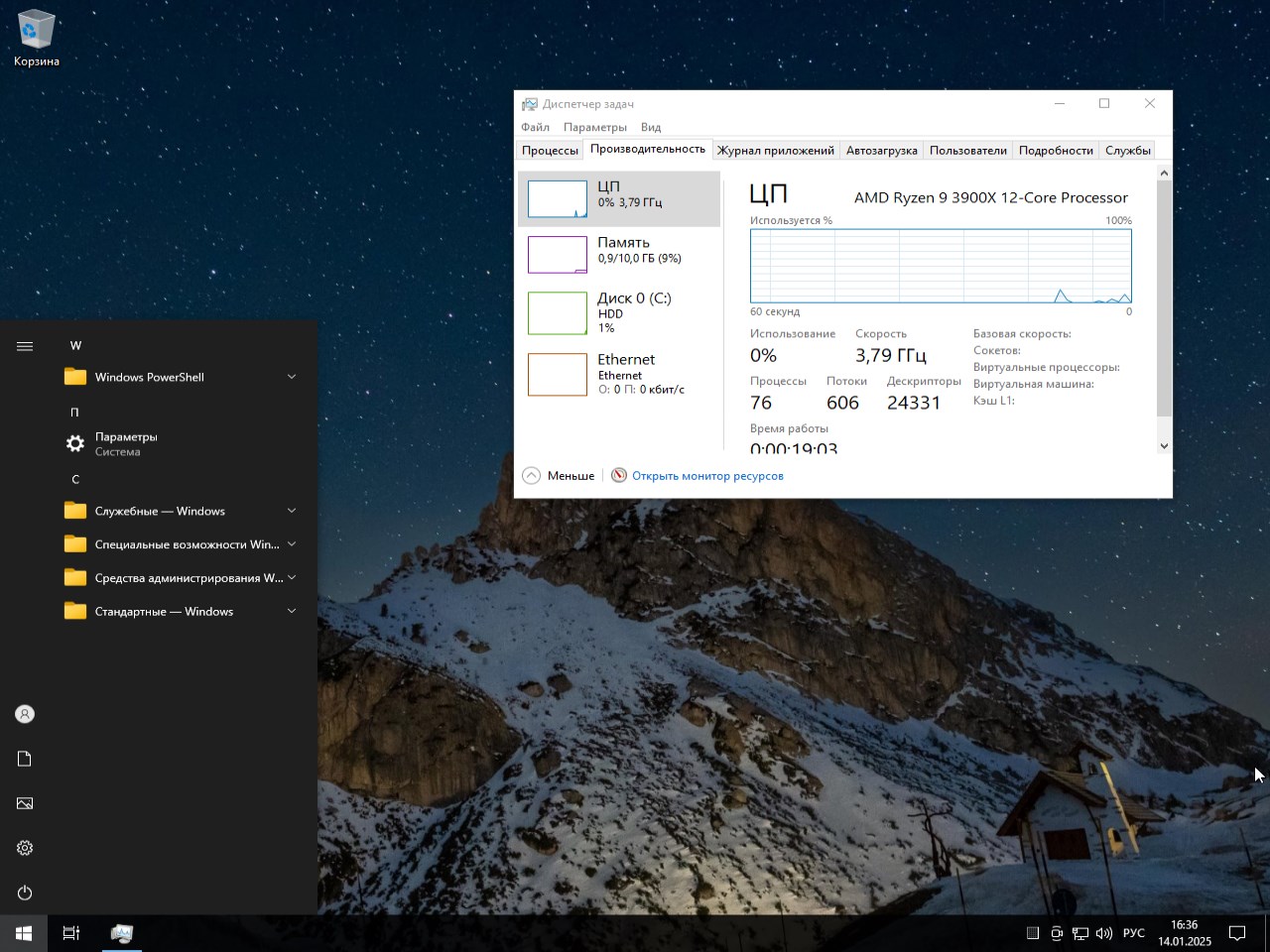Switch input language via РУС indicator
This screenshot has width=1270, height=952.
pos(1133,933)
